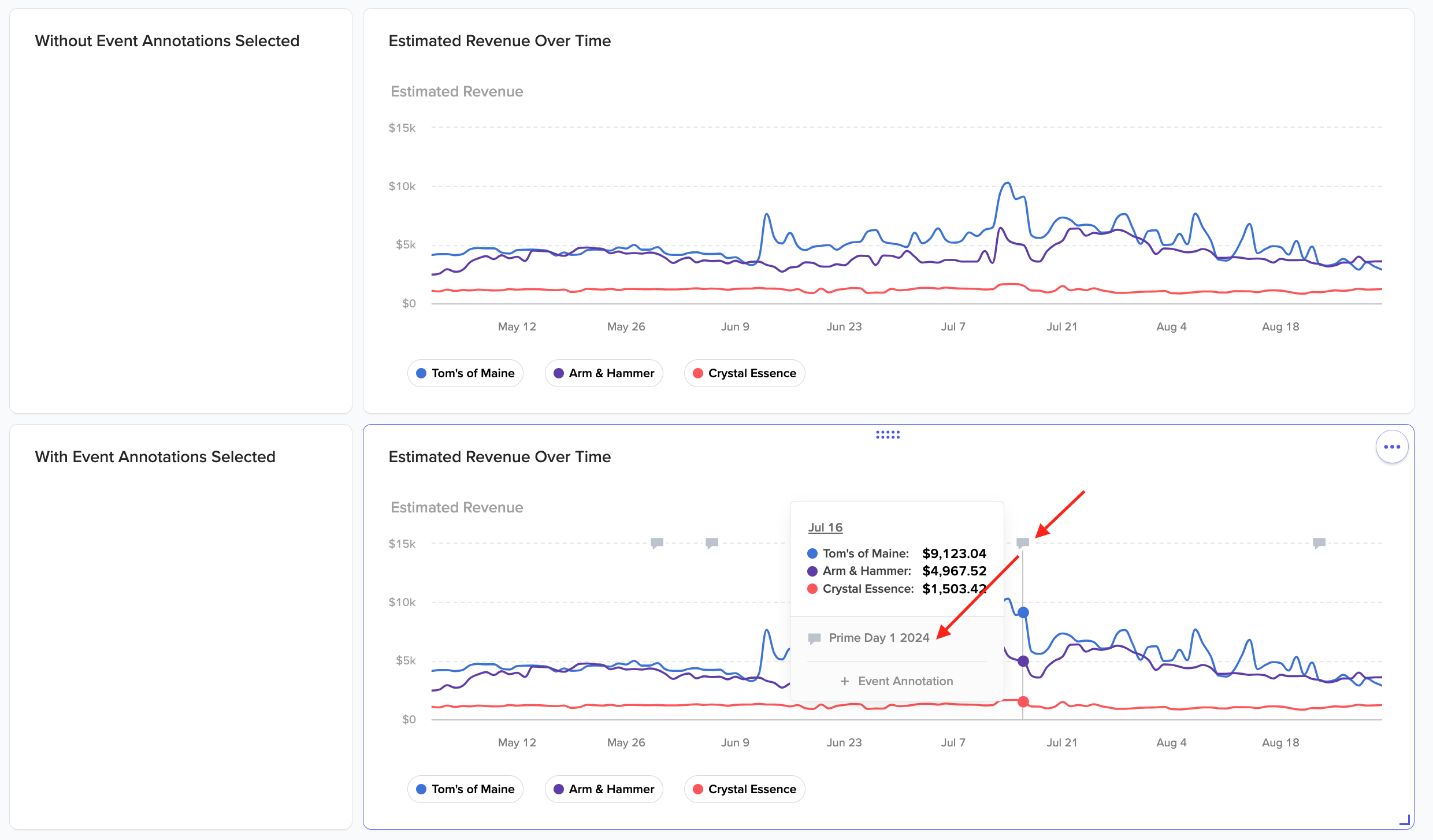Open the three-dot options menu on the annotated chart
The image size is (1433, 840).
click(1392, 447)
